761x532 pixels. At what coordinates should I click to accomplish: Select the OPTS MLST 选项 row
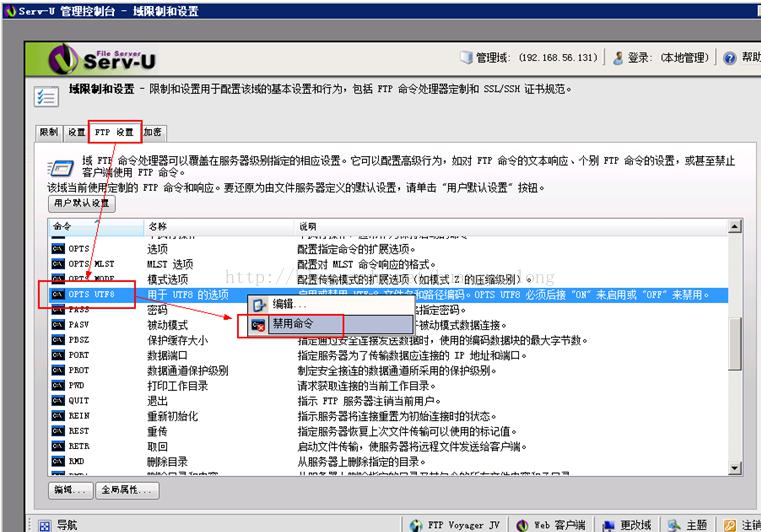coord(388,264)
